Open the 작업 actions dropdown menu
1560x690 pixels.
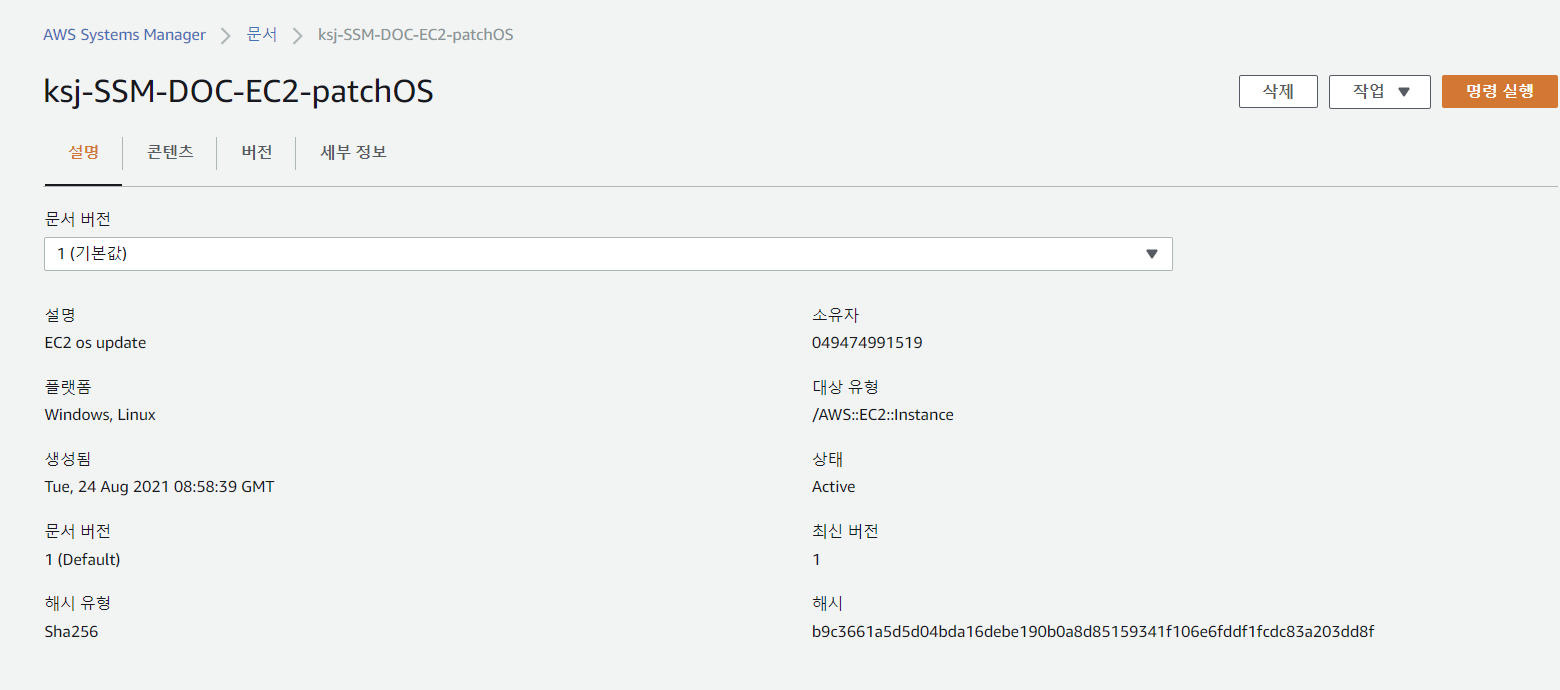click(x=1379, y=91)
